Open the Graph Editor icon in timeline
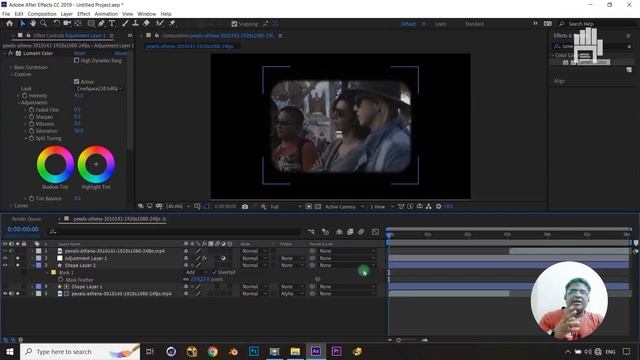The height and width of the screenshot is (360, 640). tap(376, 232)
